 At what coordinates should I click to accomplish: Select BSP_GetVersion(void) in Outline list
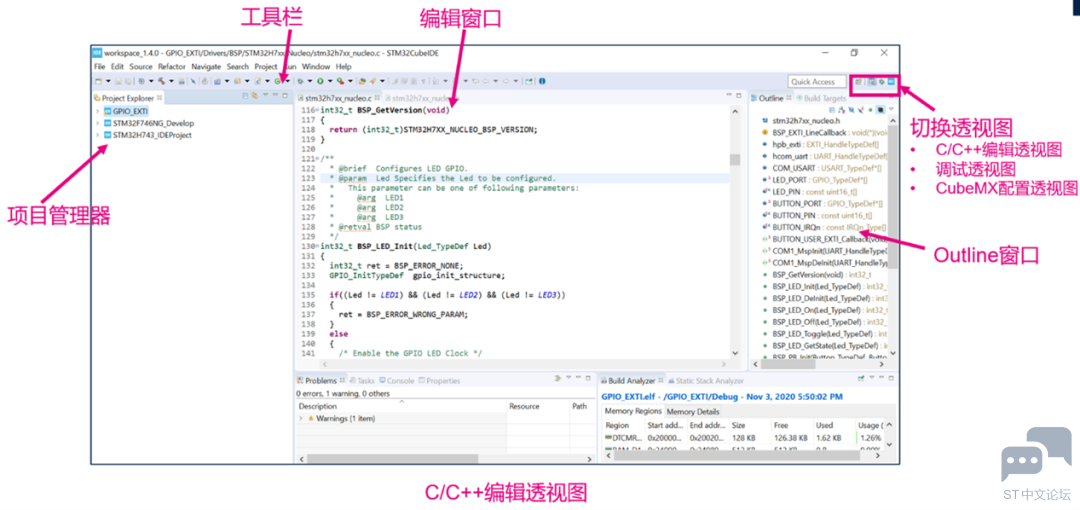(821, 274)
